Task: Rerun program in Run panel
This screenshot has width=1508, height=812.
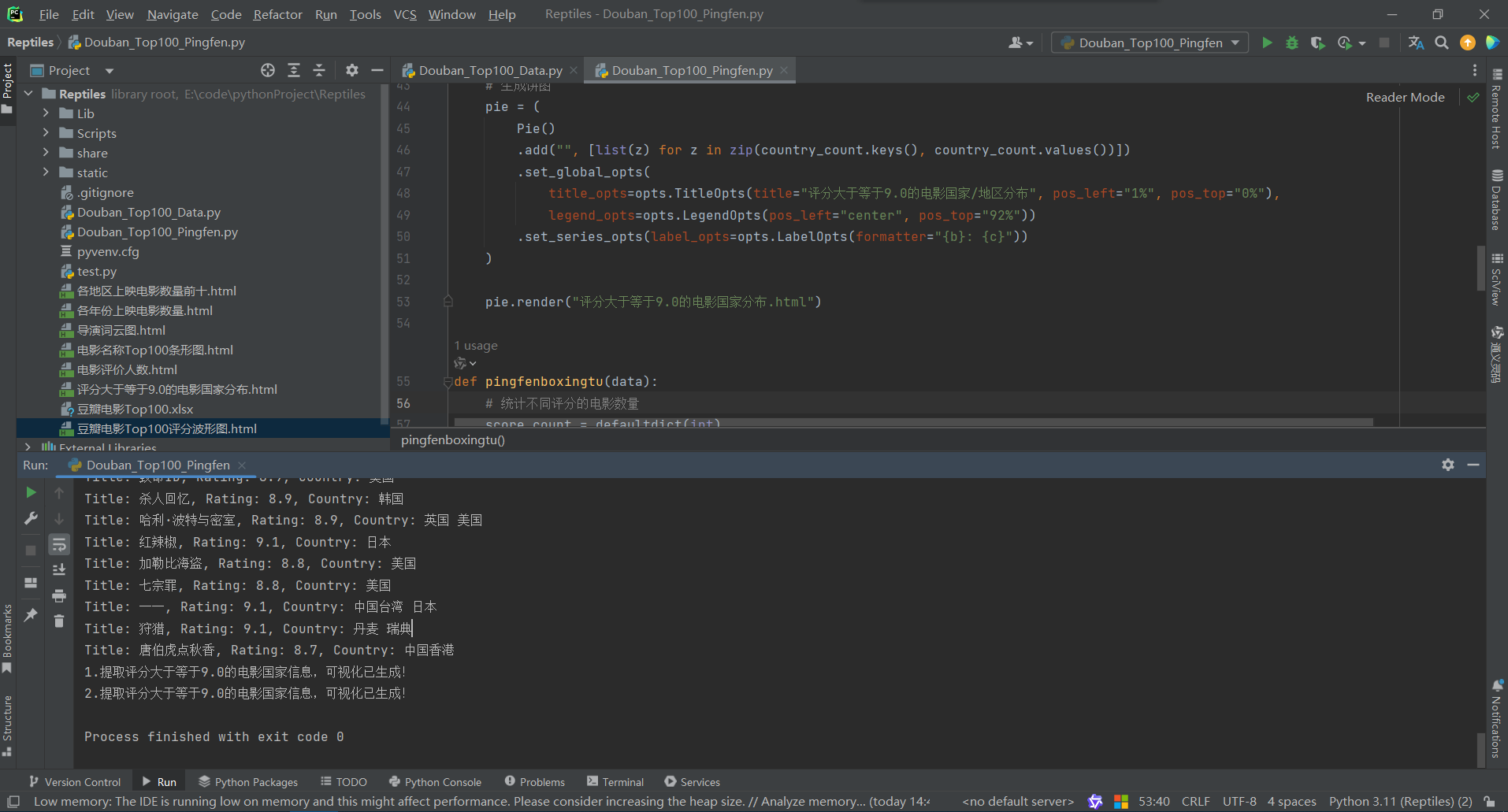Action: (x=31, y=492)
